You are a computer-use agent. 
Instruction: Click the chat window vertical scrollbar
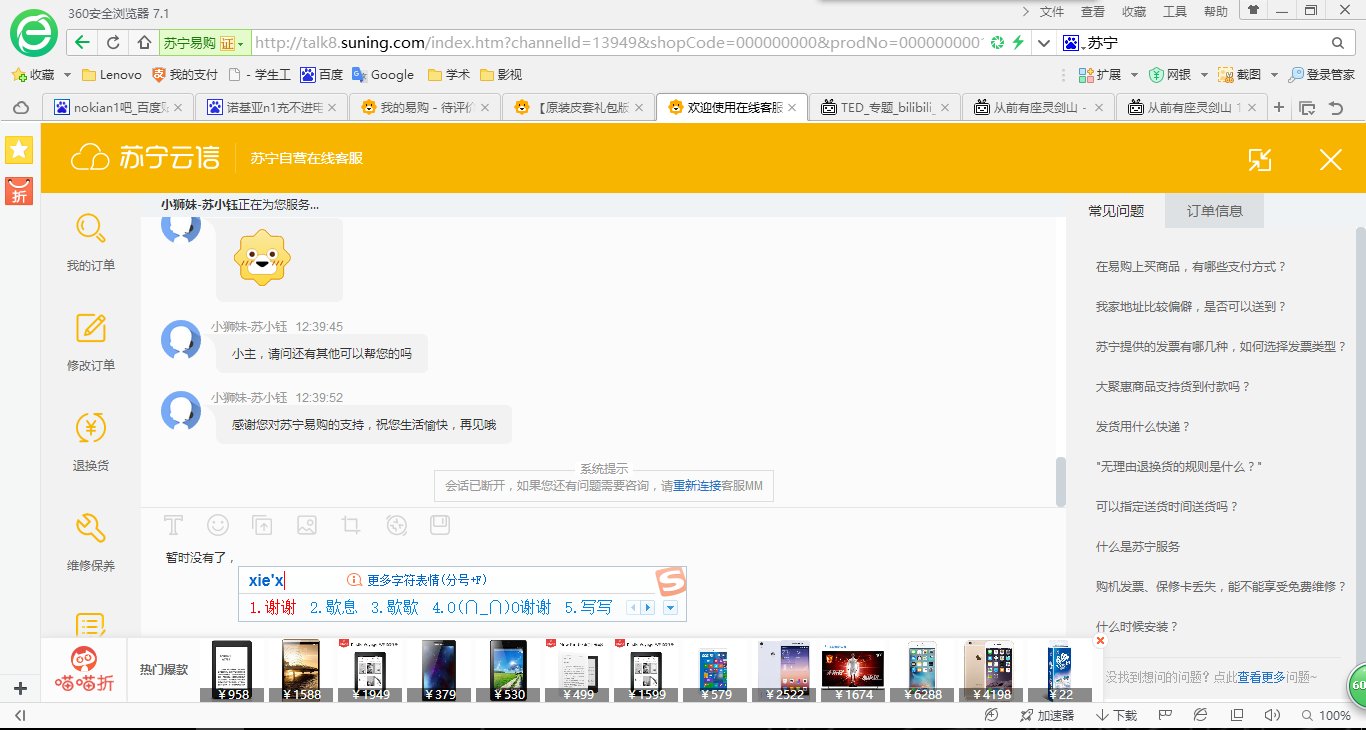click(x=1061, y=482)
